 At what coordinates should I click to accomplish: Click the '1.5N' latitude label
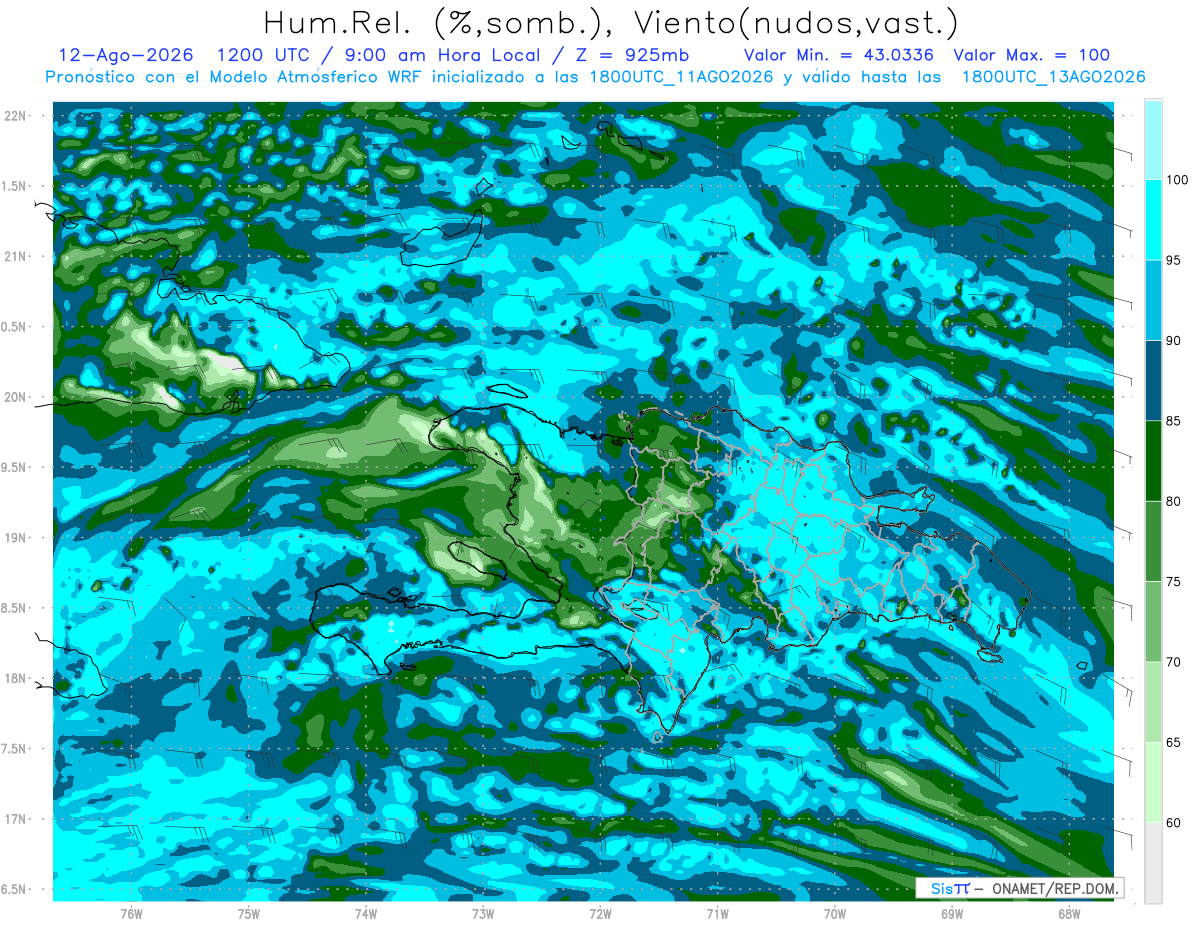(x=16, y=186)
